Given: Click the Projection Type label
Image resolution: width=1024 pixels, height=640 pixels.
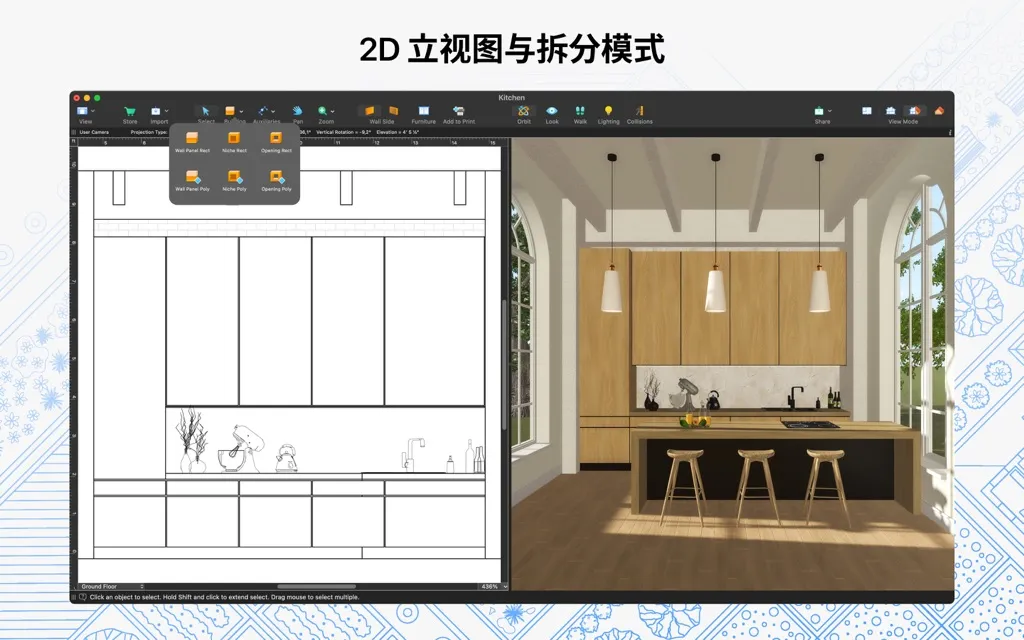Looking at the screenshot, I should pyautogui.click(x=149, y=132).
